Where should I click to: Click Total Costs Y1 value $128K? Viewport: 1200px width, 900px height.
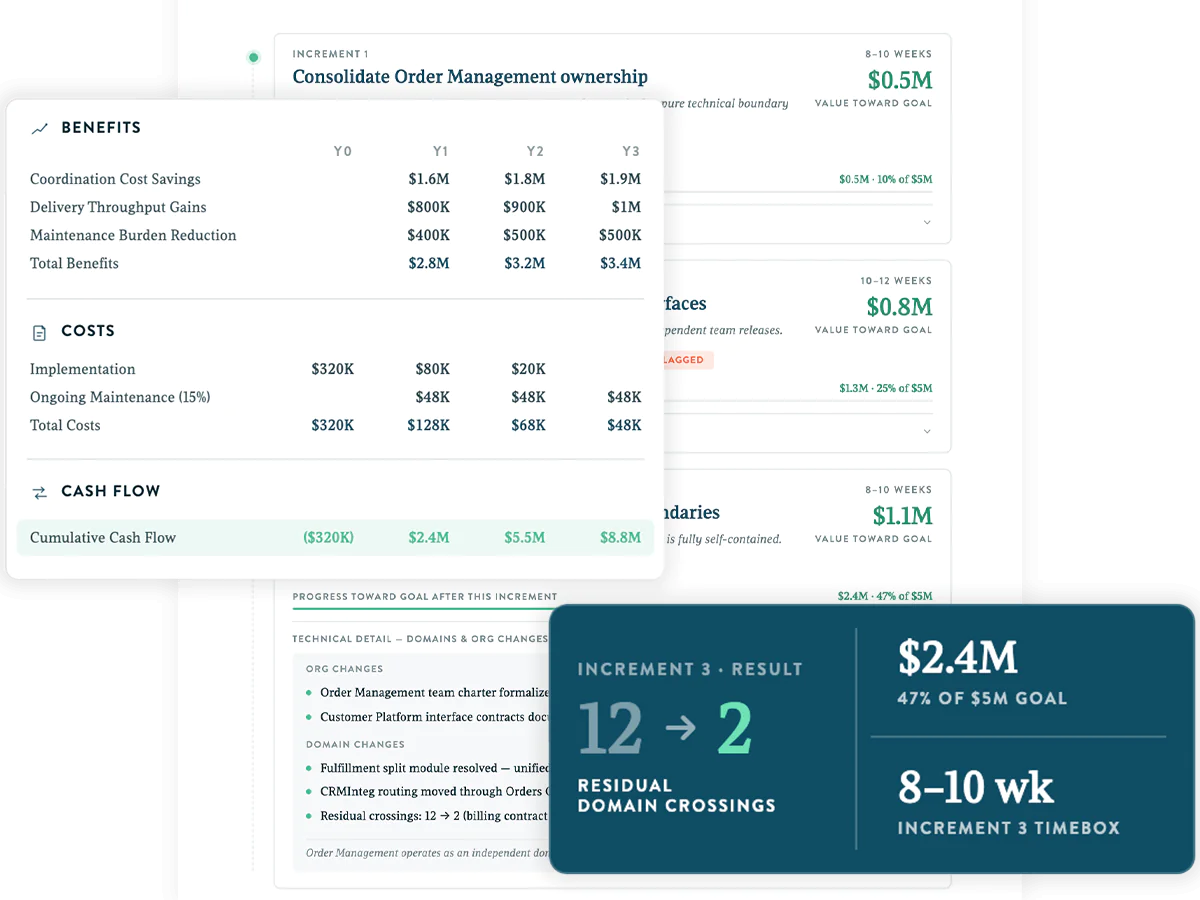[429, 425]
